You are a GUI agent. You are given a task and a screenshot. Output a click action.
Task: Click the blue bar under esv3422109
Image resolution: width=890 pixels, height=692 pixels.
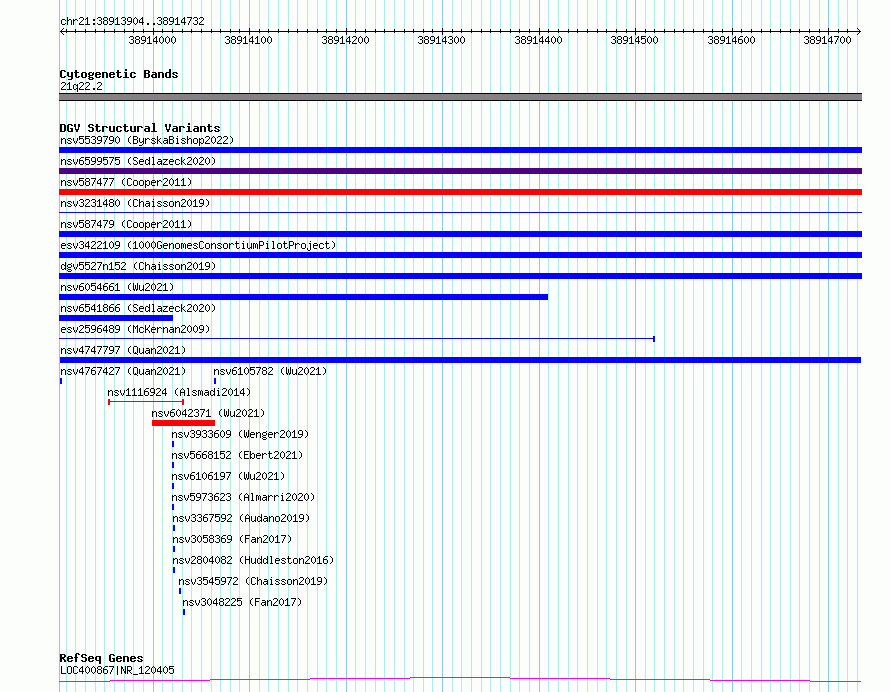tap(460, 255)
